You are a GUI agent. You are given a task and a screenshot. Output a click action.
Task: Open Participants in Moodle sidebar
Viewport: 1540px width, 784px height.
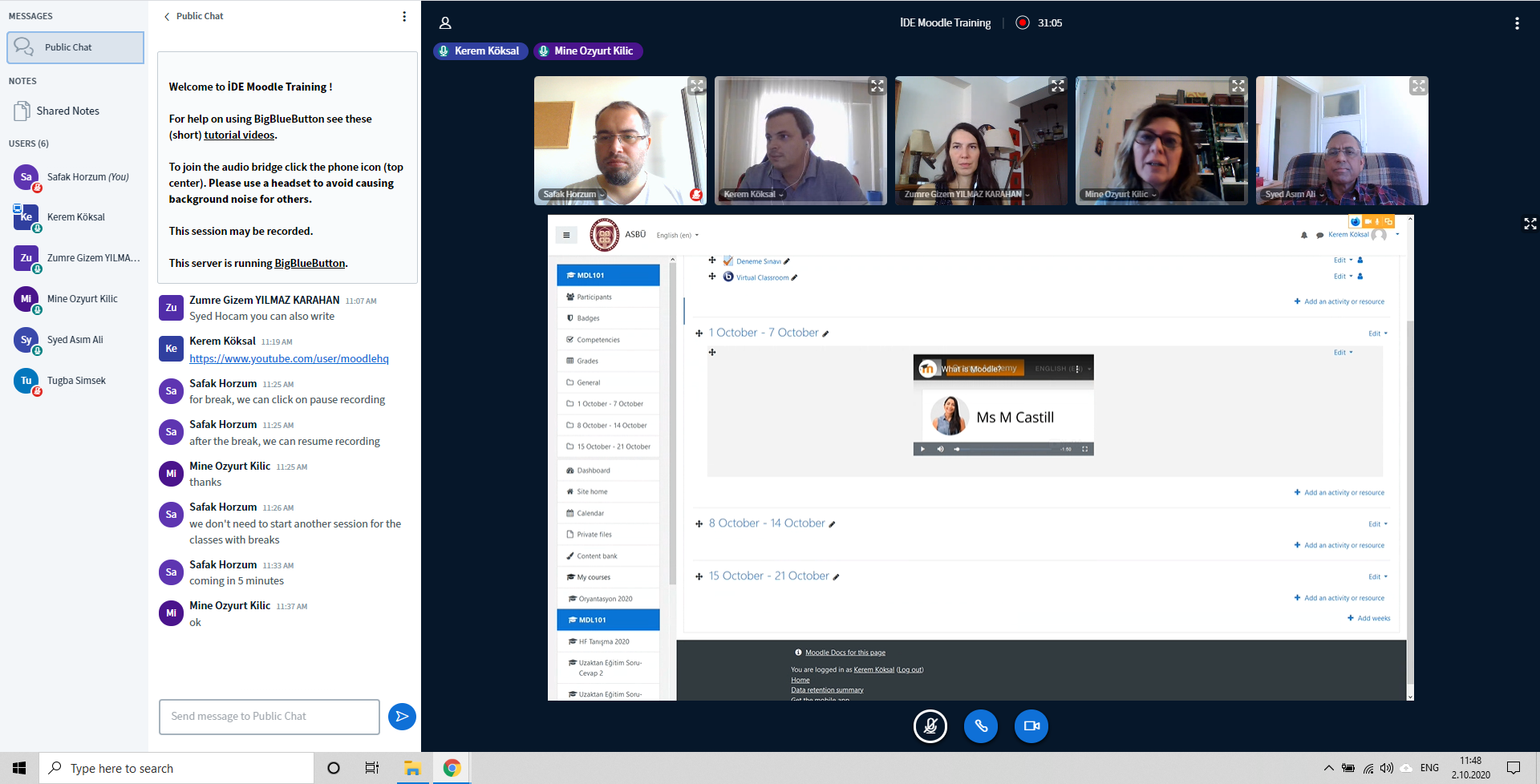tap(608, 297)
